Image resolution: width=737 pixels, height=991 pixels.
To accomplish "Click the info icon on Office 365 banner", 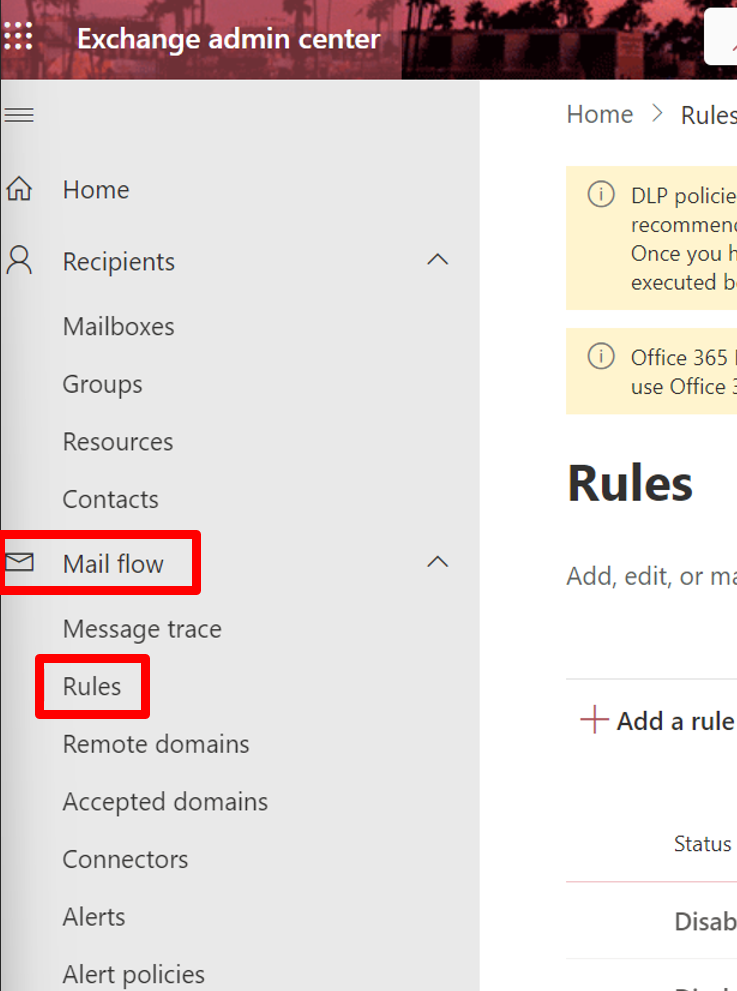I will [600, 355].
